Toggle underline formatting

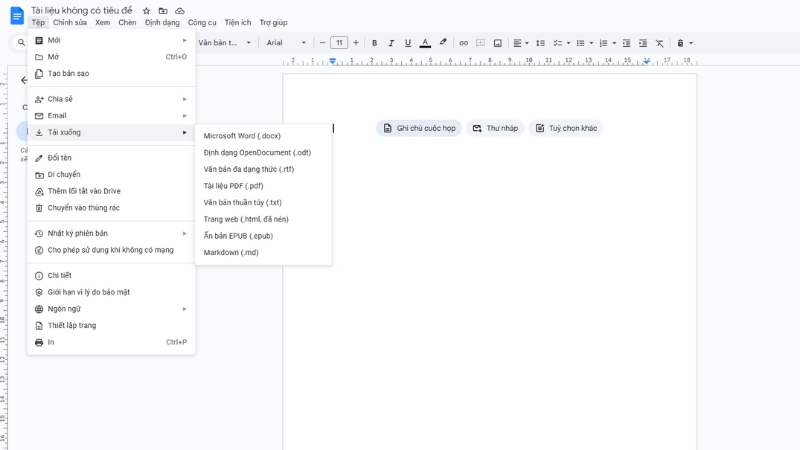pyautogui.click(x=408, y=43)
